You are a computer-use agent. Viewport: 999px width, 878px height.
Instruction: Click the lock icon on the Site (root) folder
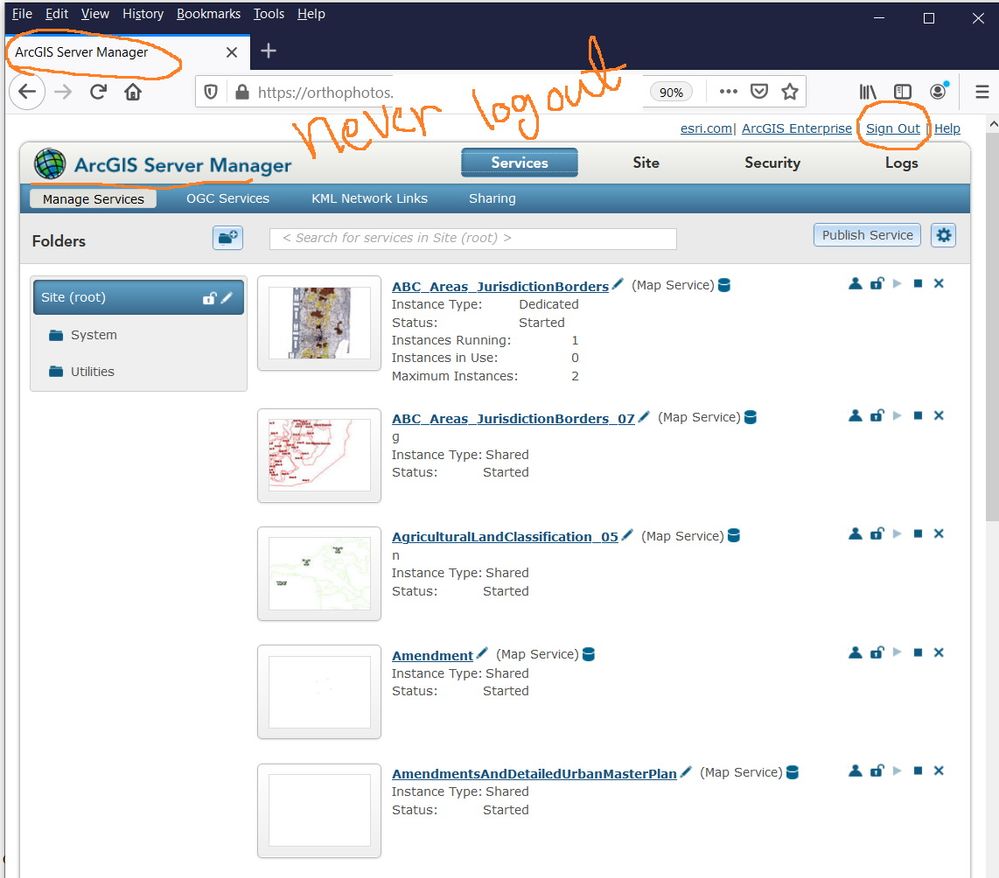pos(209,298)
